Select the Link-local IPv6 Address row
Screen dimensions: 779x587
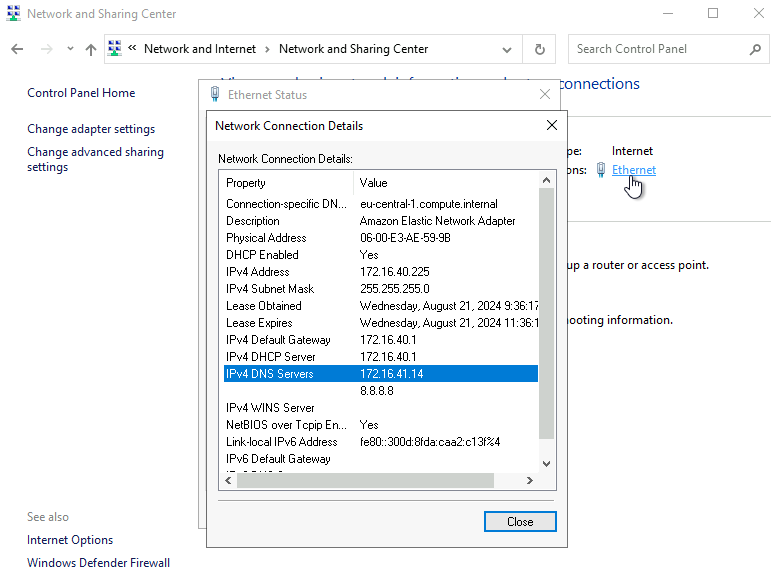(381, 441)
